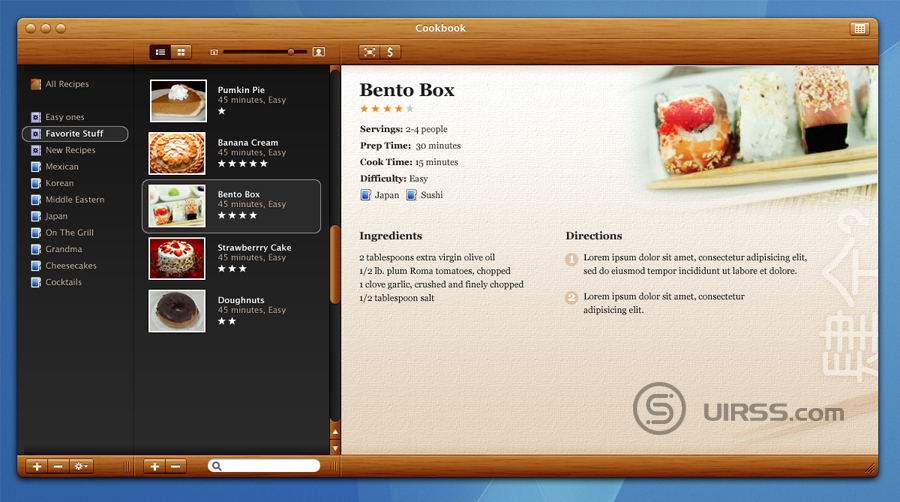The image size is (900, 502).
Task: Click the Sushi tag link
Action: (x=431, y=195)
